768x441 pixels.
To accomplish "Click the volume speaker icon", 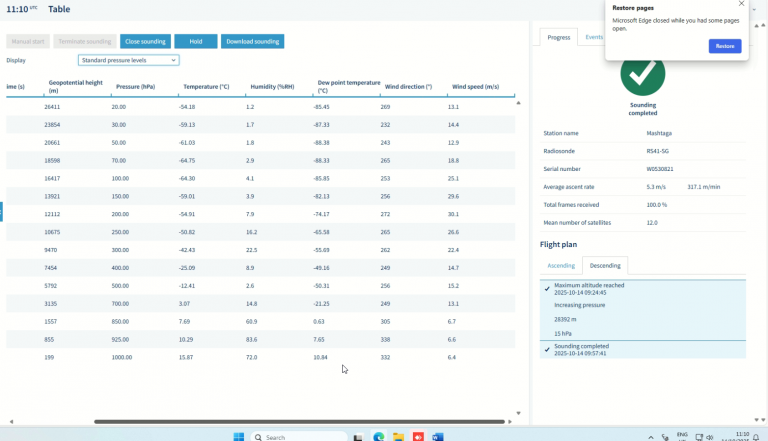I will click(710, 437).
